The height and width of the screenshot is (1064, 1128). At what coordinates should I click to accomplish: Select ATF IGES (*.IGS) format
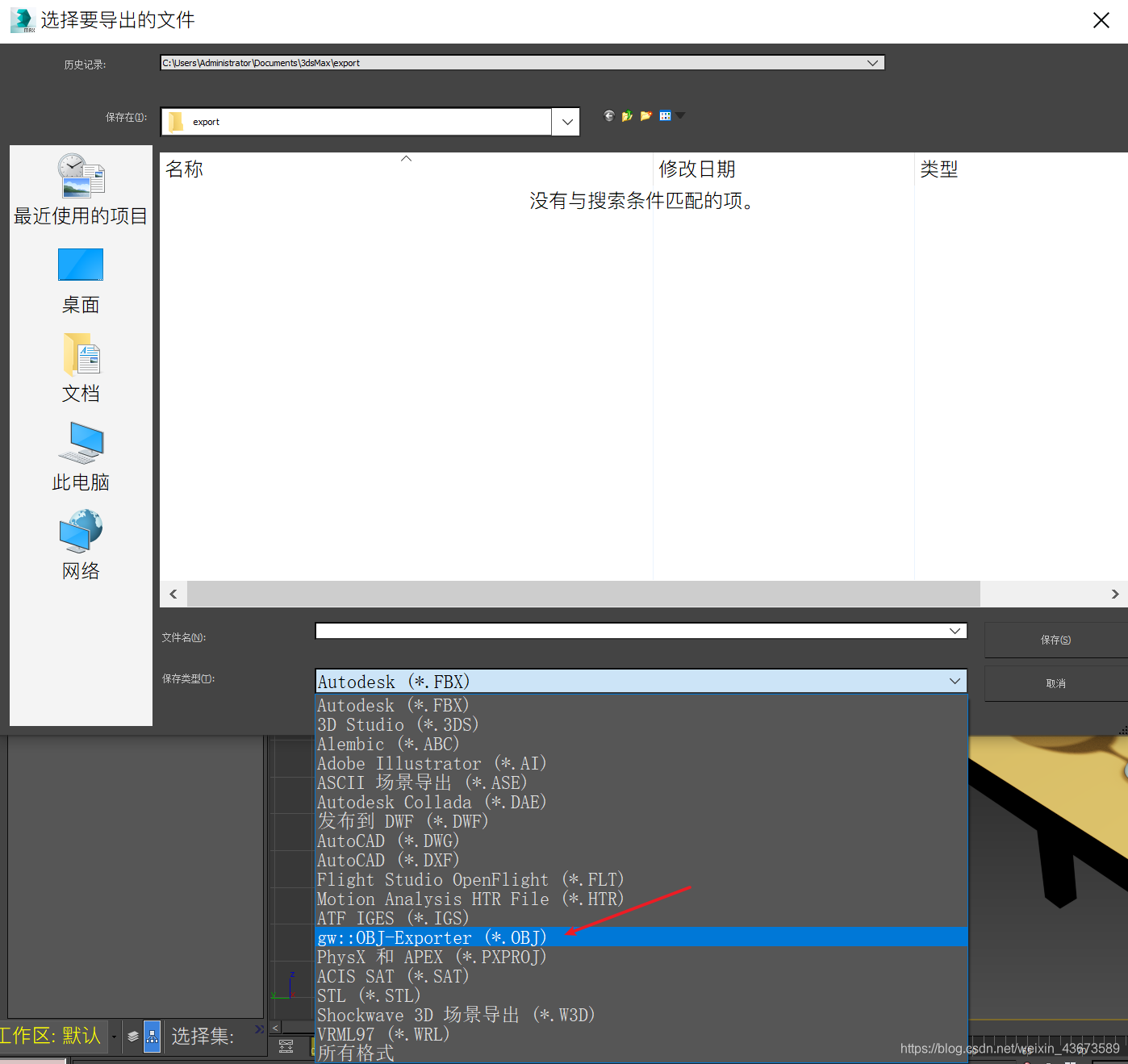[x=641, y=918]
